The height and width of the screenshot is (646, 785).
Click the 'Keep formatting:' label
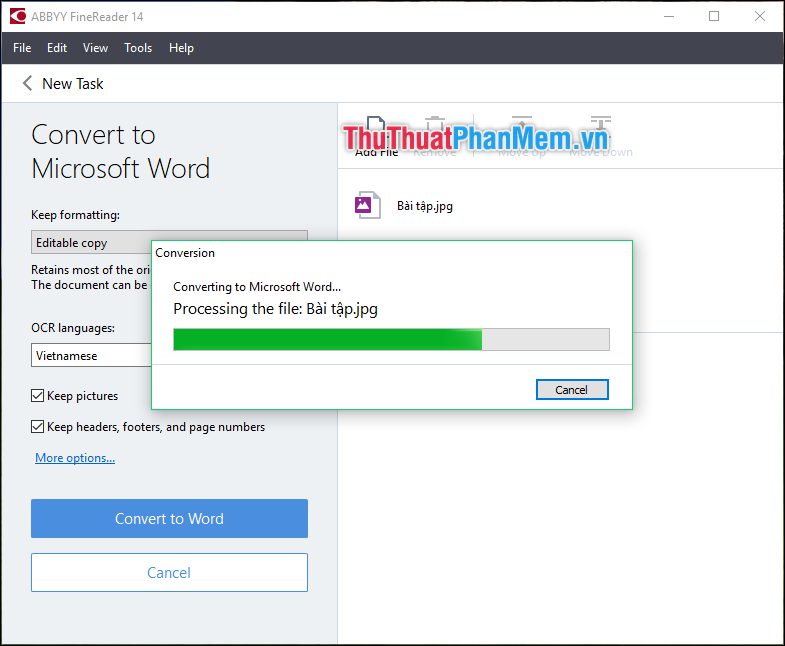pos(76,215)
